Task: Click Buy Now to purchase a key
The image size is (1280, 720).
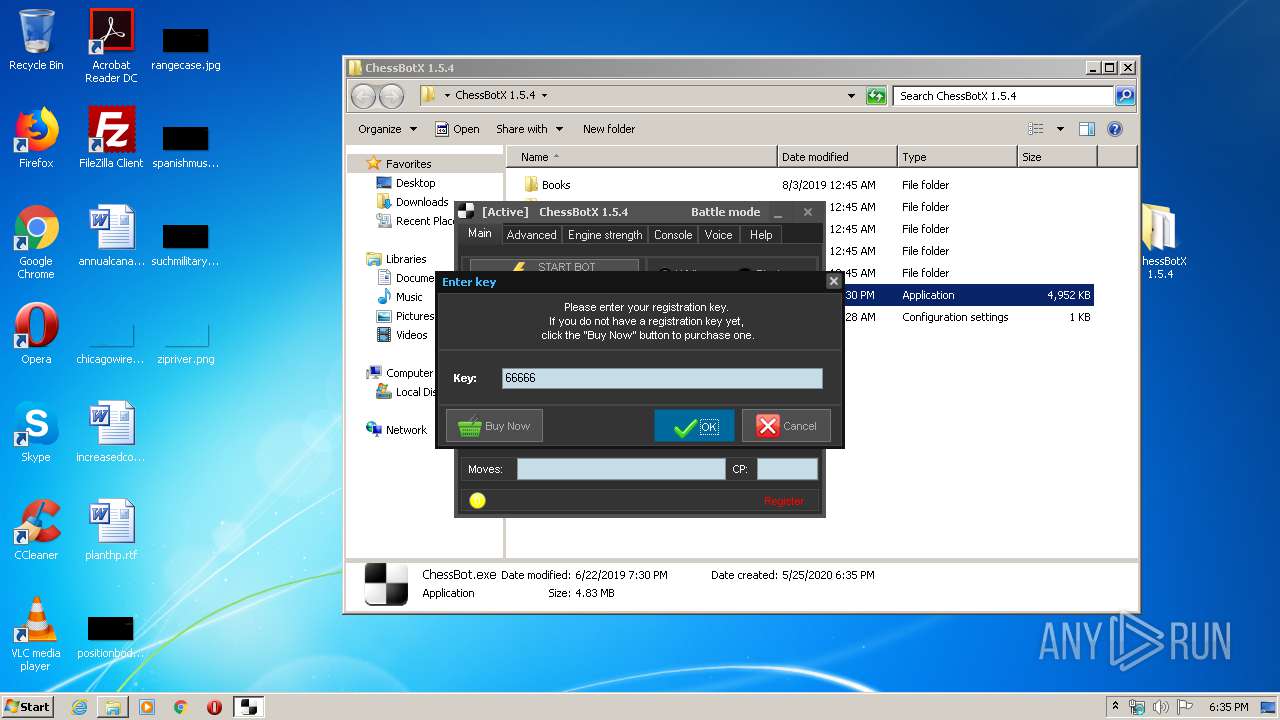Action: [x=494, y=426]
